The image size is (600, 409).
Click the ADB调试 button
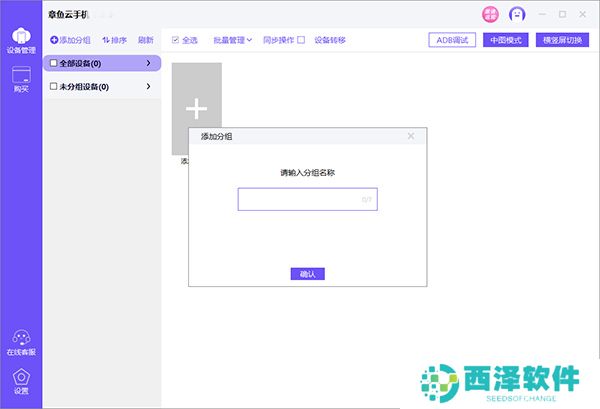452,40
